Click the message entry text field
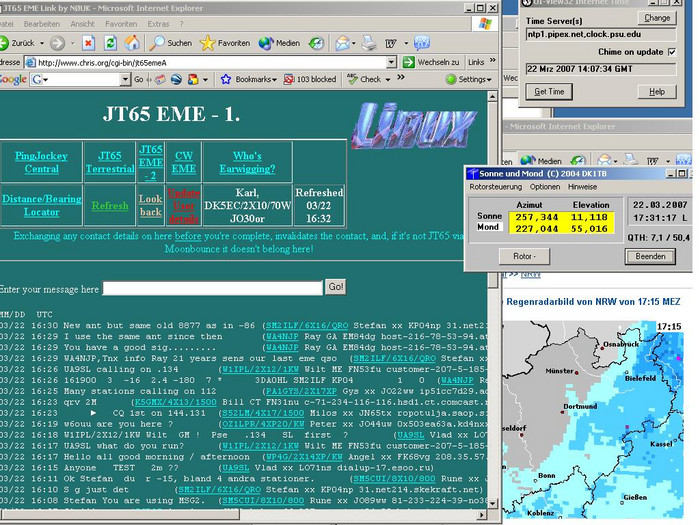This screenshot has width=700, height=525. point(211,288)
